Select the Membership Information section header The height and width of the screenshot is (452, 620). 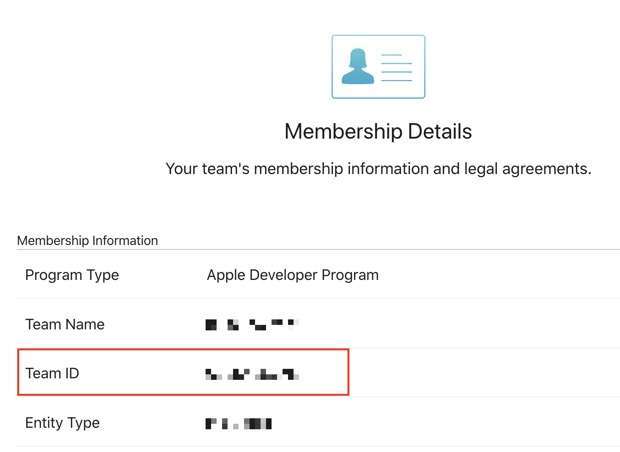[88, 240]
